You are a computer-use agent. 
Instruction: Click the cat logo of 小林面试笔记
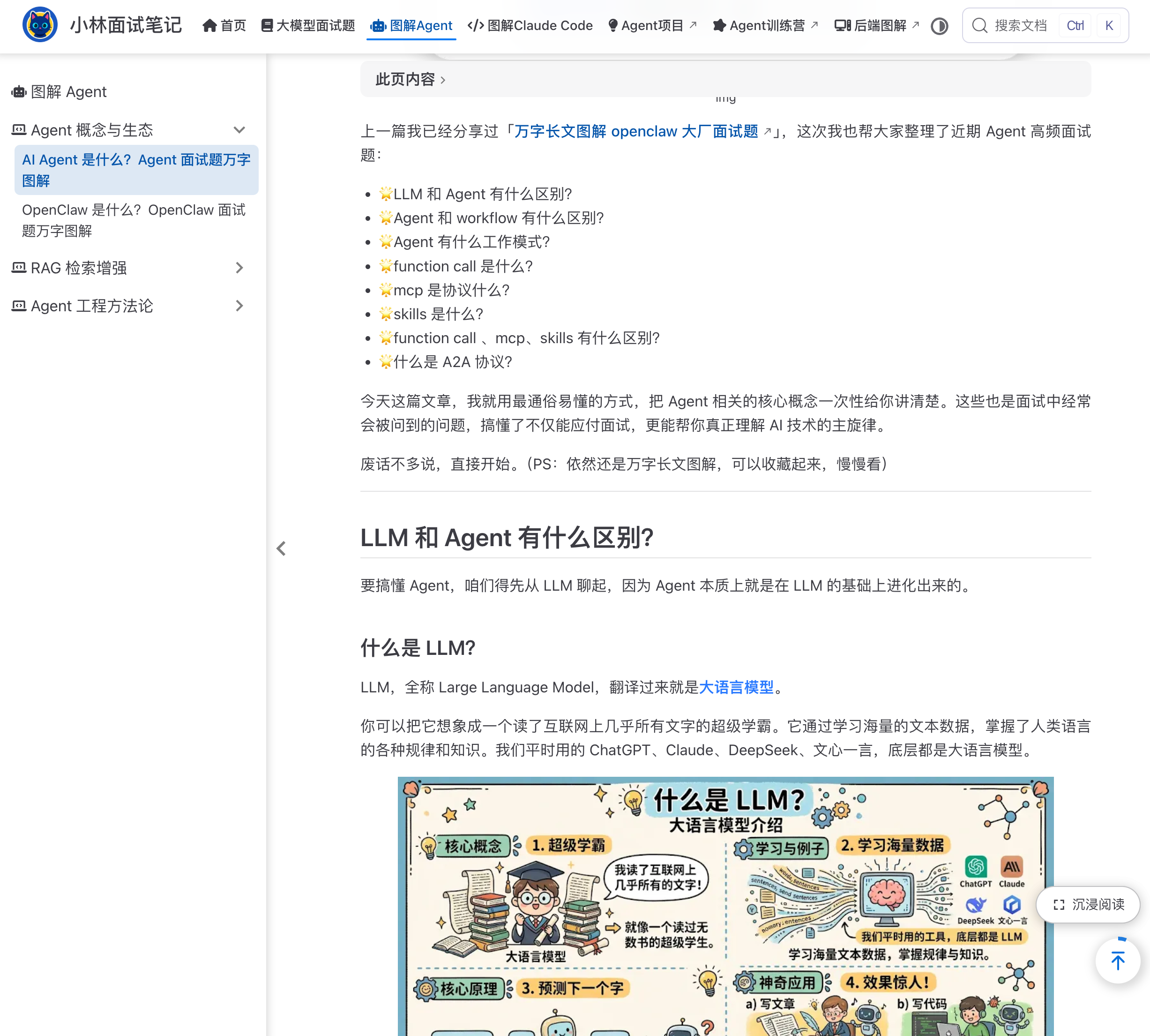(x=40, y=25)
